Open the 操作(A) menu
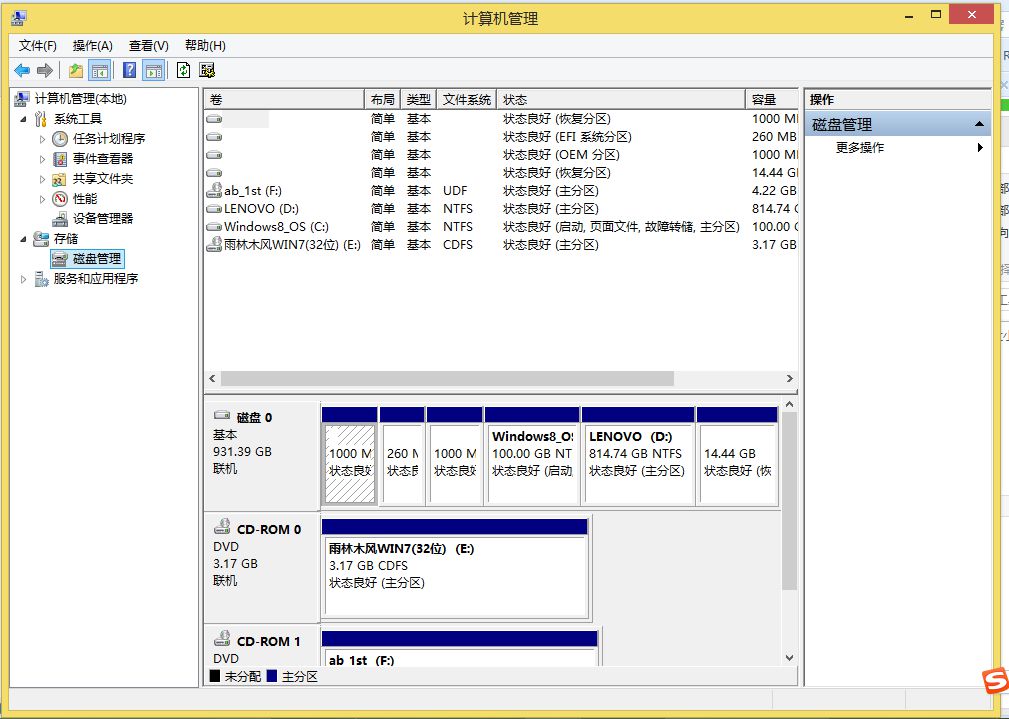 (93, 46)
